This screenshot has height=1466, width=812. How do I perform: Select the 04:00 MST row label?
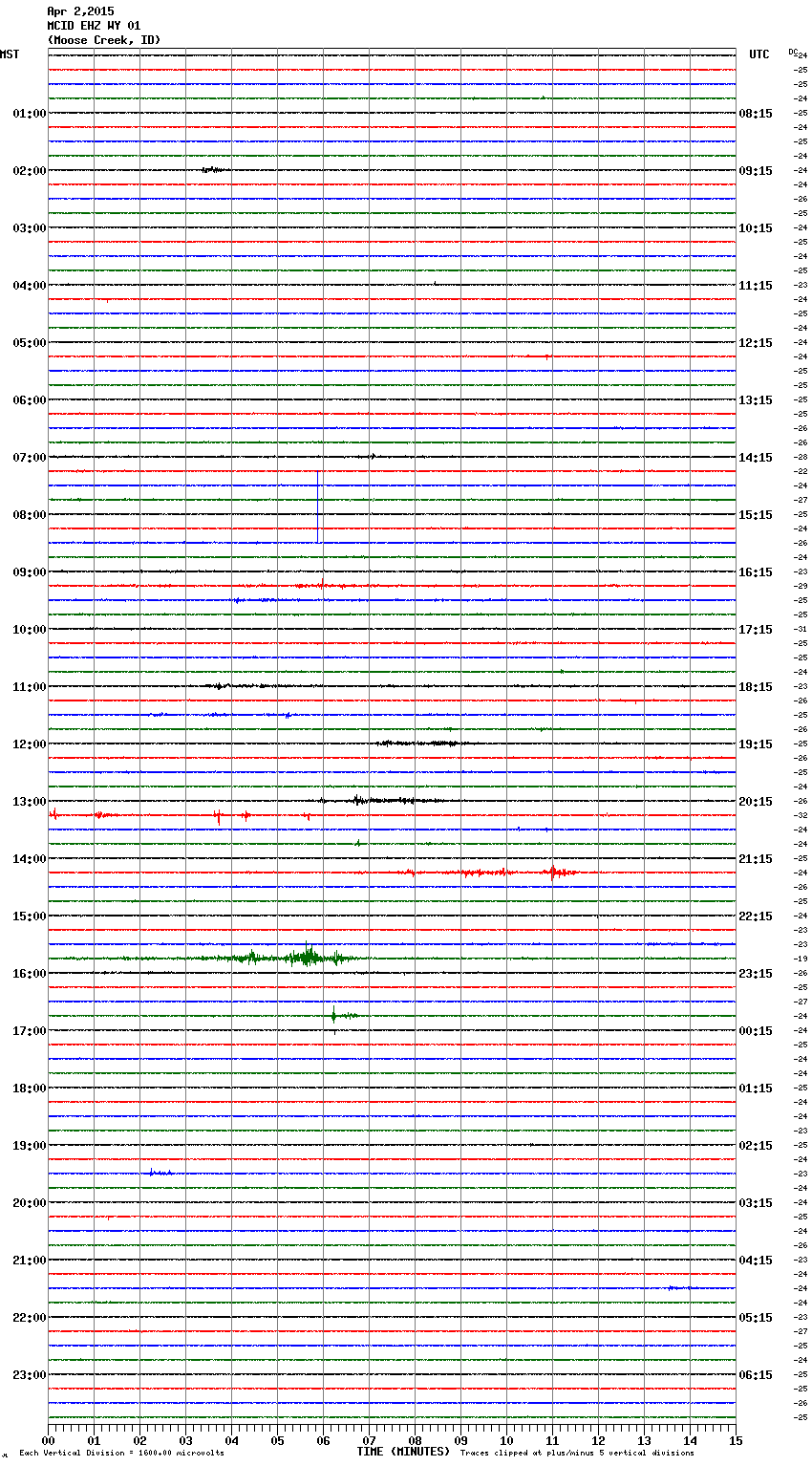point(30,286)
